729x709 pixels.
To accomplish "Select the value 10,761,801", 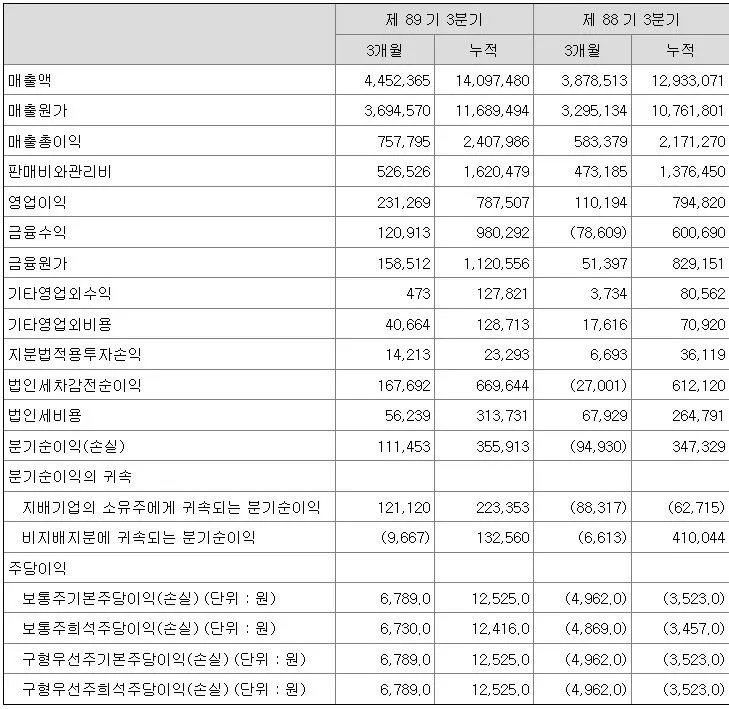I will coord(688,111).
